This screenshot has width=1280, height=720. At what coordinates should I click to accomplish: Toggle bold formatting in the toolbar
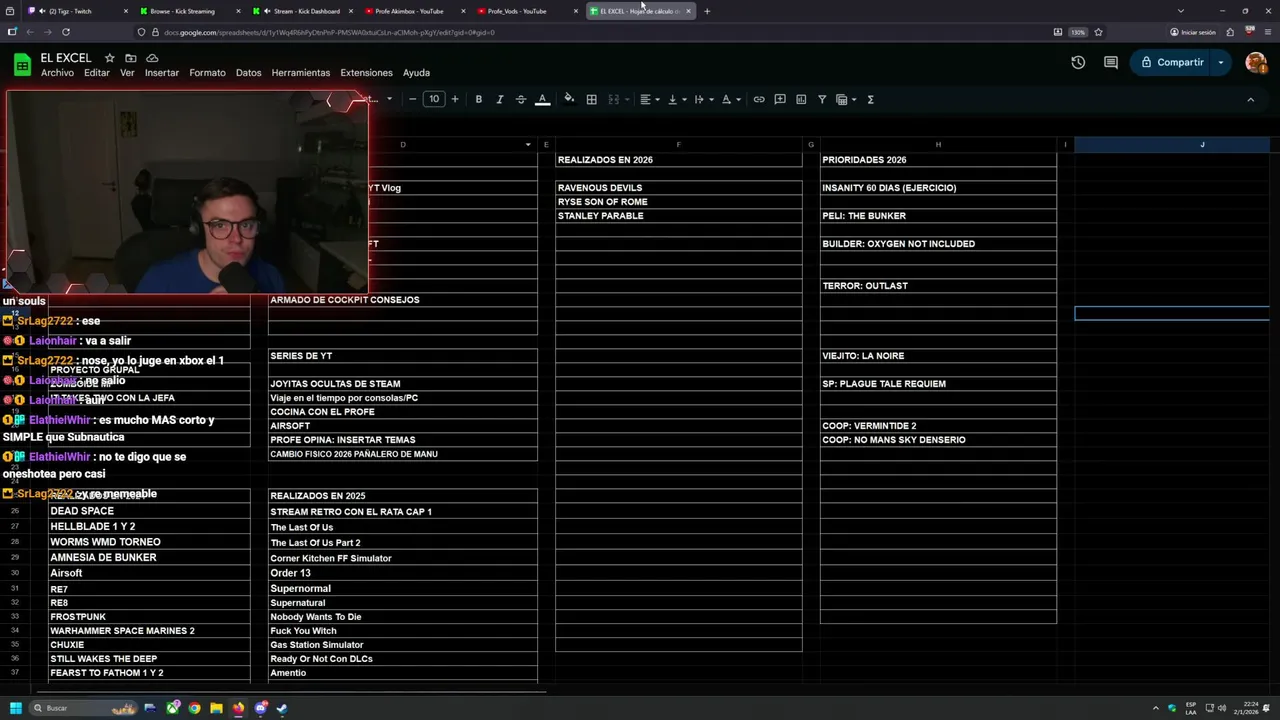tap(479, 99)
